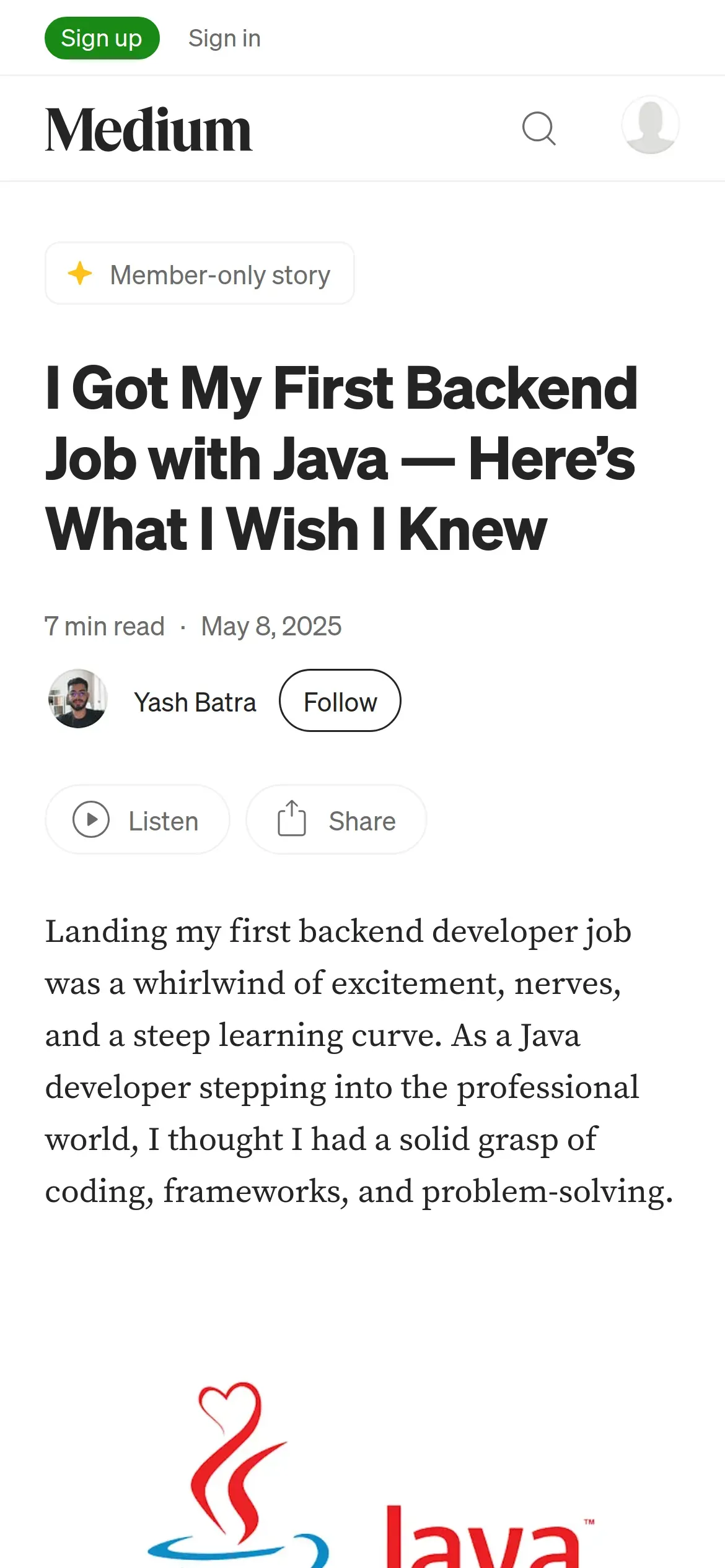Click the share arrow-box icon
Viewport: 725px width, 1568px height.
[x=291, y=819]
